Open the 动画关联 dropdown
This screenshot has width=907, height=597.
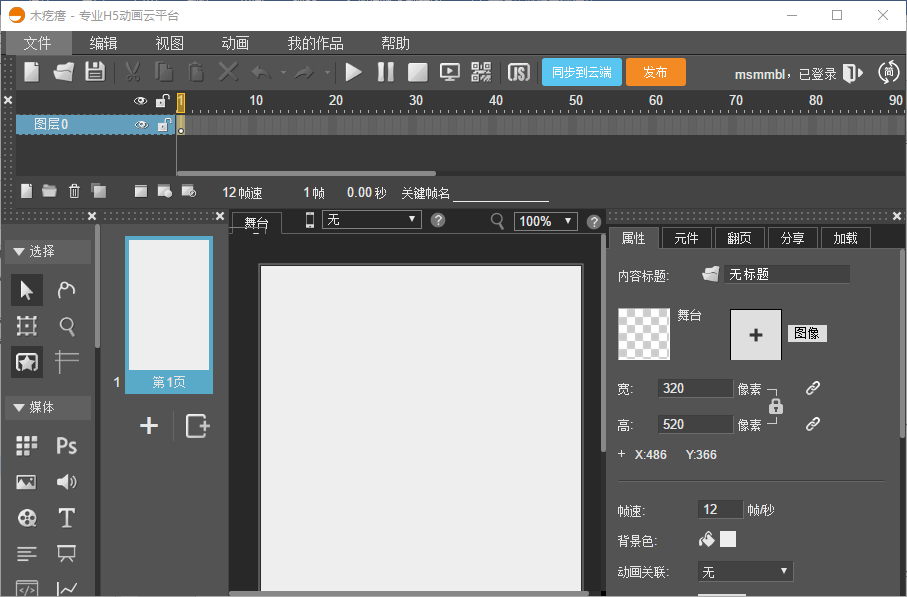point(745,572)
